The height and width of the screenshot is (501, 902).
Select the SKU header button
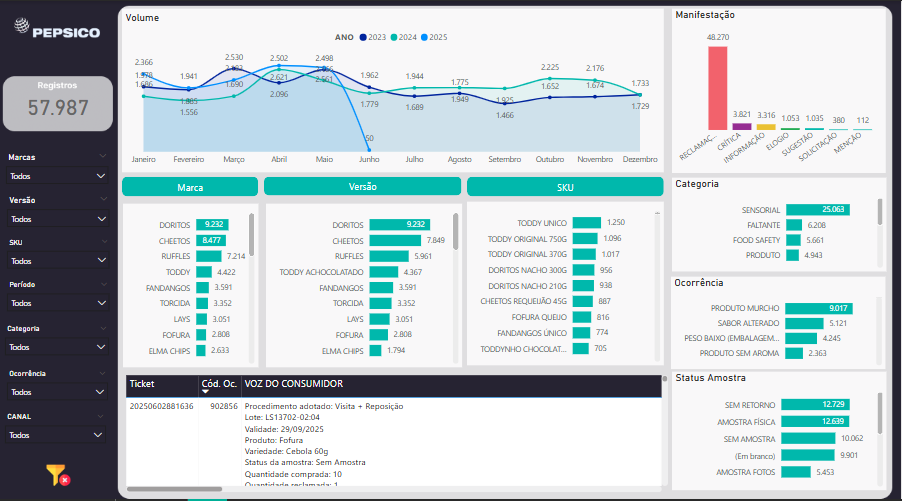tap(565, 187)
